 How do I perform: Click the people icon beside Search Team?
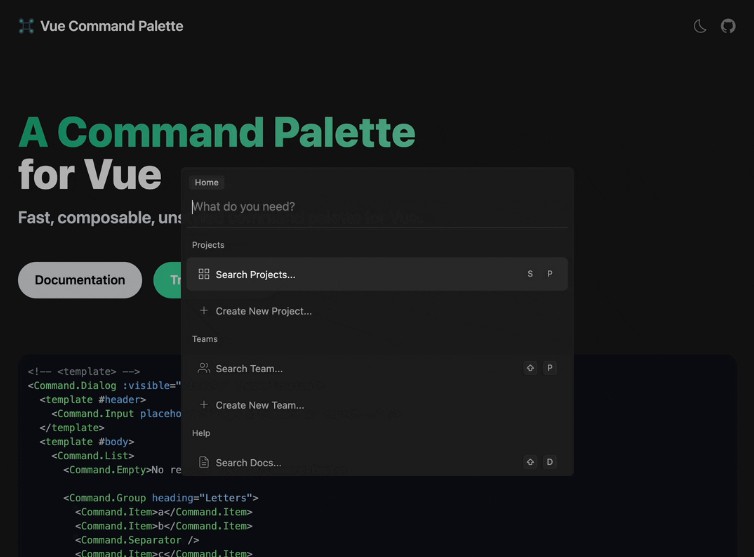[x=204, y=368]
